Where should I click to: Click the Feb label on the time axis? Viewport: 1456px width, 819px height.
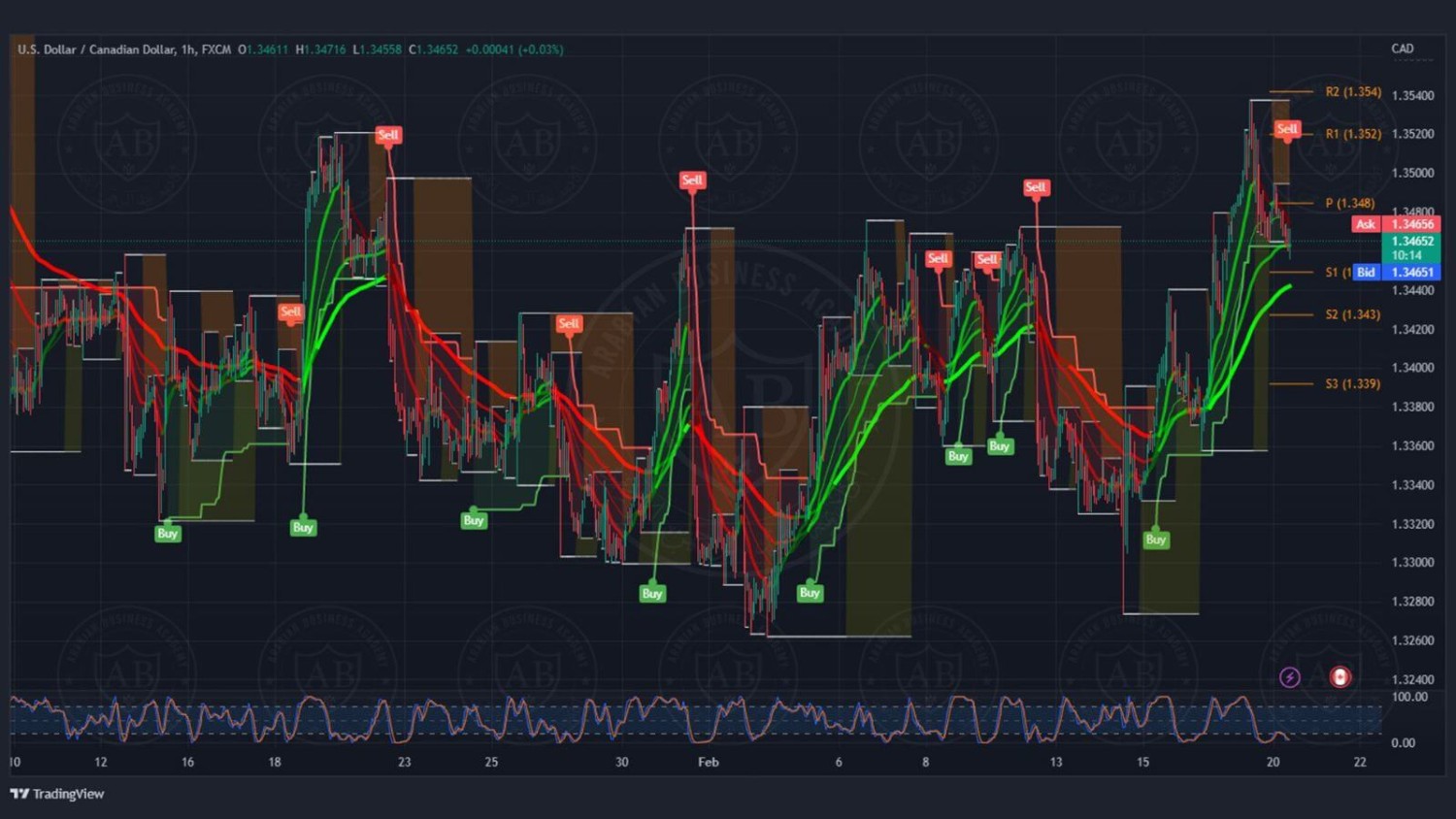coord(709,762)
